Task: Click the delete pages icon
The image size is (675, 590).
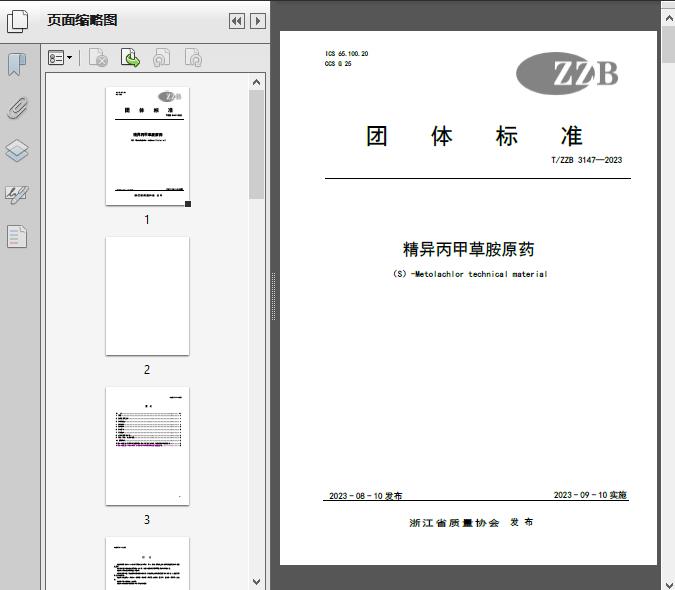Action: (x=98, y=59)
